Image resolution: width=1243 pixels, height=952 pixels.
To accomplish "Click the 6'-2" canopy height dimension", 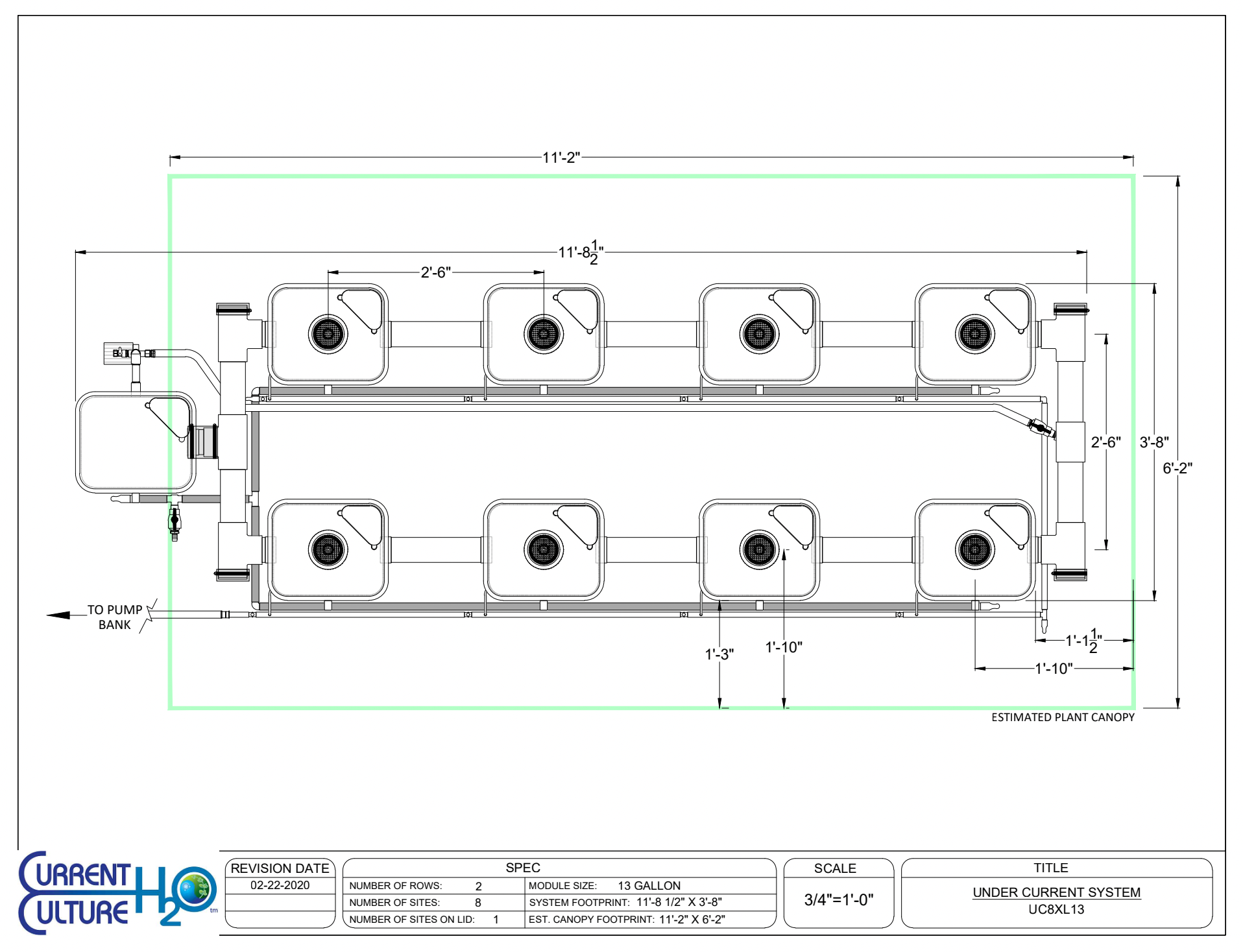I will coord(1177,468).
